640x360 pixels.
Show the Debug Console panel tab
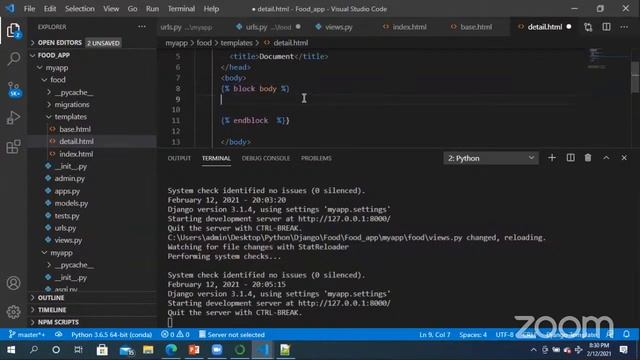266,158
